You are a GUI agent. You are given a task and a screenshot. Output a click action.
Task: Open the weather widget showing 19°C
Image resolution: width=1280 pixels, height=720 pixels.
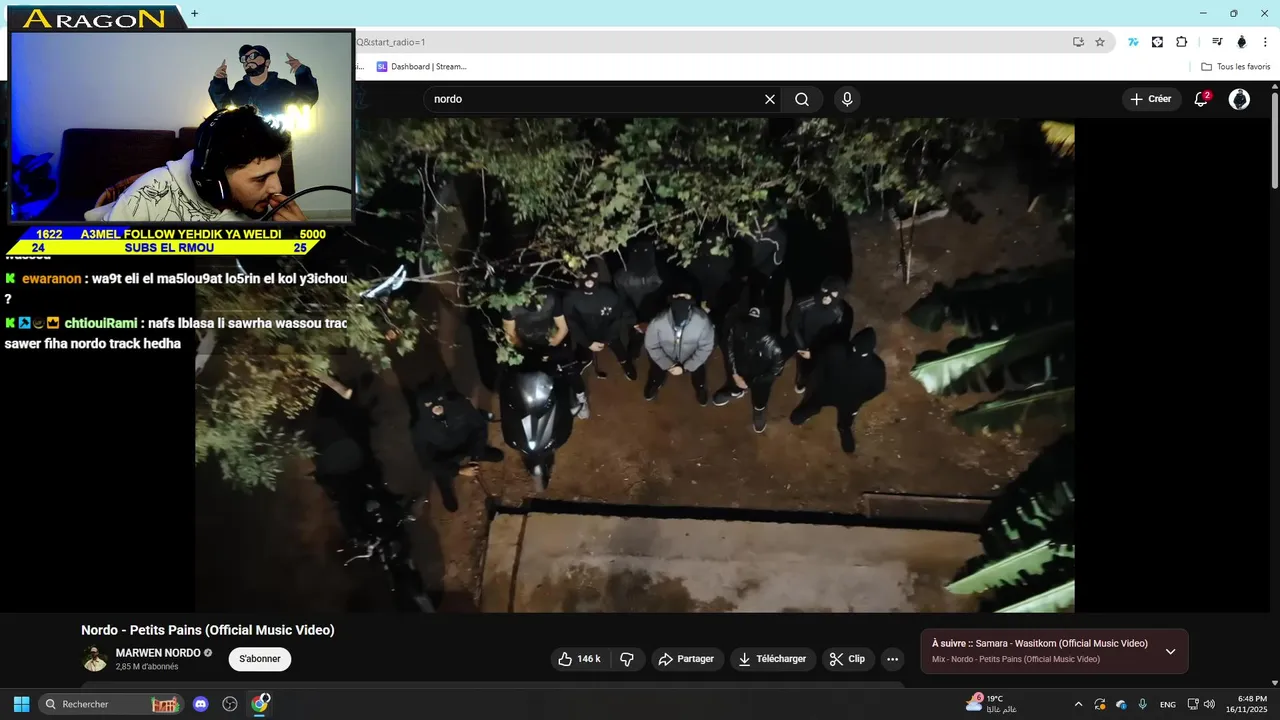(x=991, y=704)
